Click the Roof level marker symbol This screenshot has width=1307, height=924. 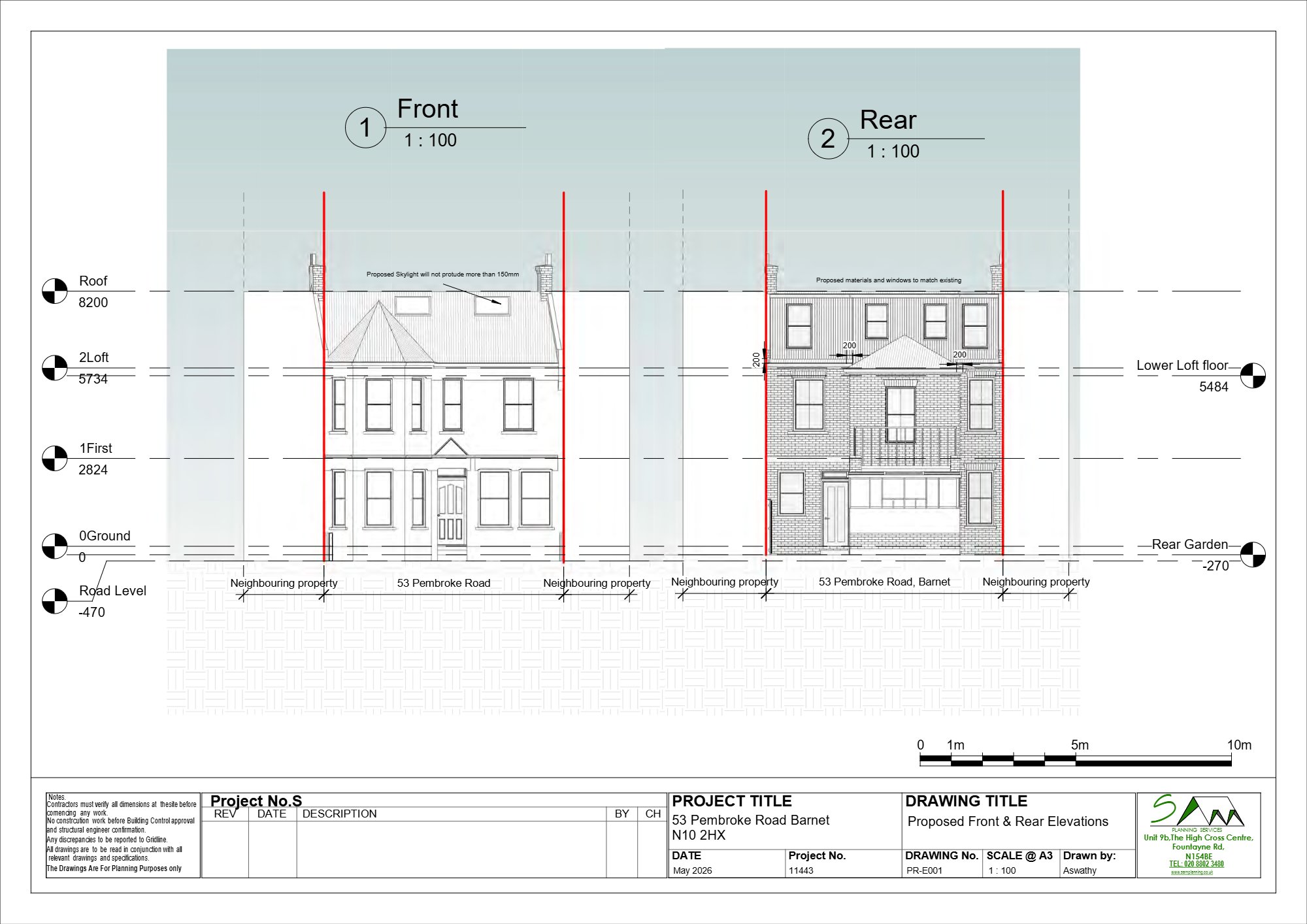coord(55,291)
